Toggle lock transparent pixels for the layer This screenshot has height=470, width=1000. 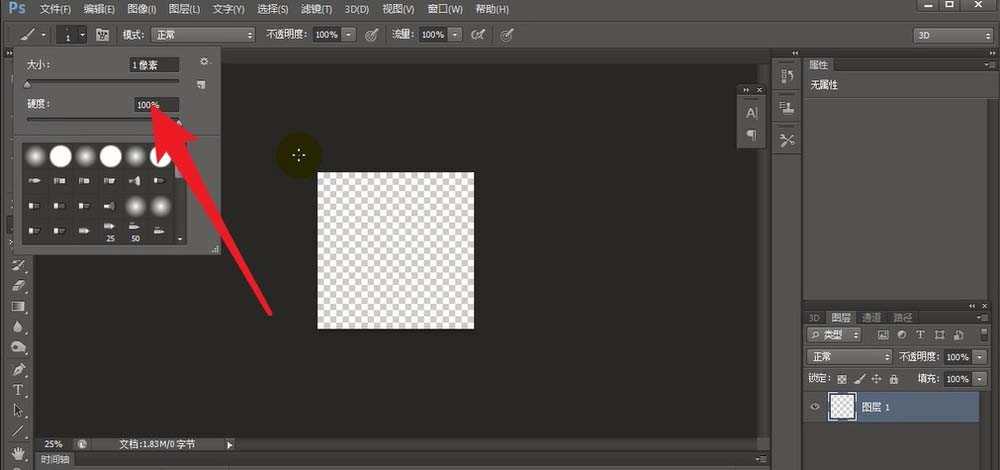(841, 379)
